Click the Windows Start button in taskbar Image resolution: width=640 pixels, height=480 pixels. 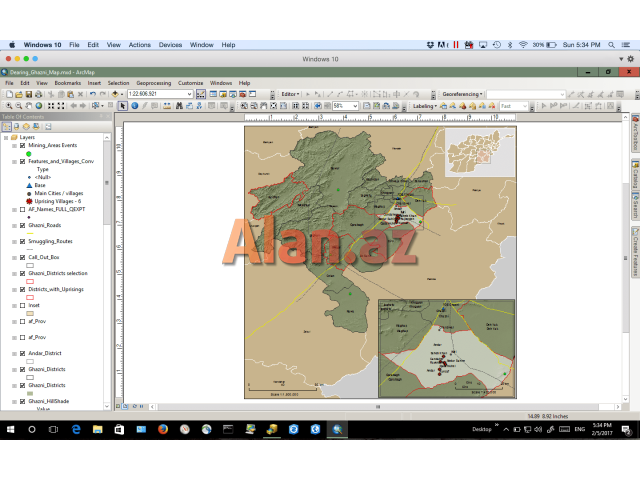(x=9, y=429)
